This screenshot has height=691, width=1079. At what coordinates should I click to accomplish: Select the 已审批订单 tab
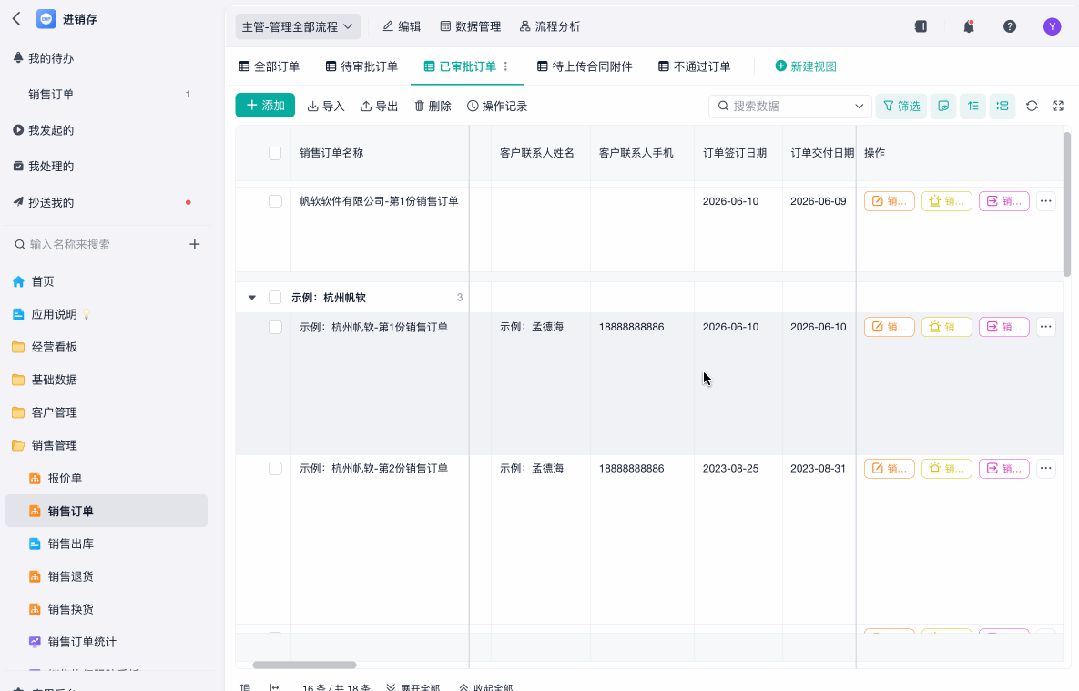click(460, 67)
